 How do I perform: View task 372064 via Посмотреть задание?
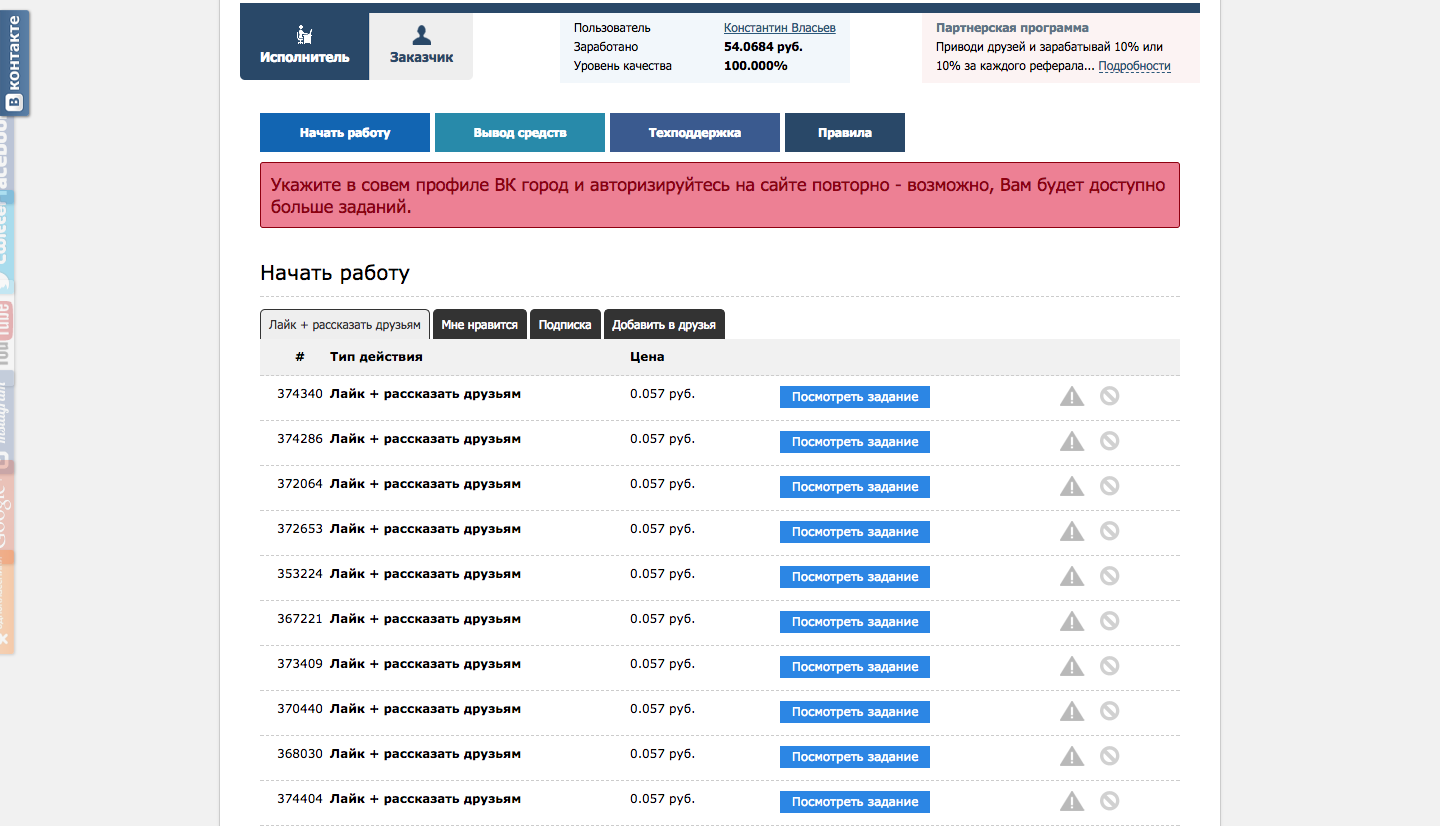click(x=854, y=487)
